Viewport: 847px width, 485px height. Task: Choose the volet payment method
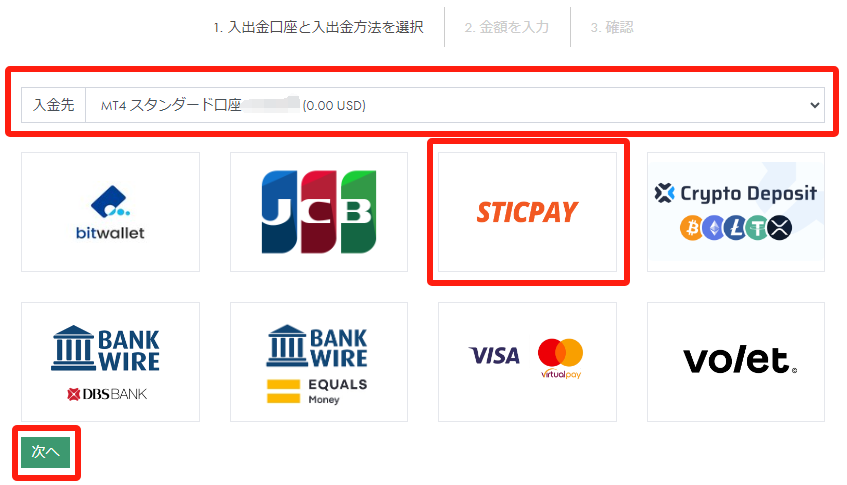[736, 362]
